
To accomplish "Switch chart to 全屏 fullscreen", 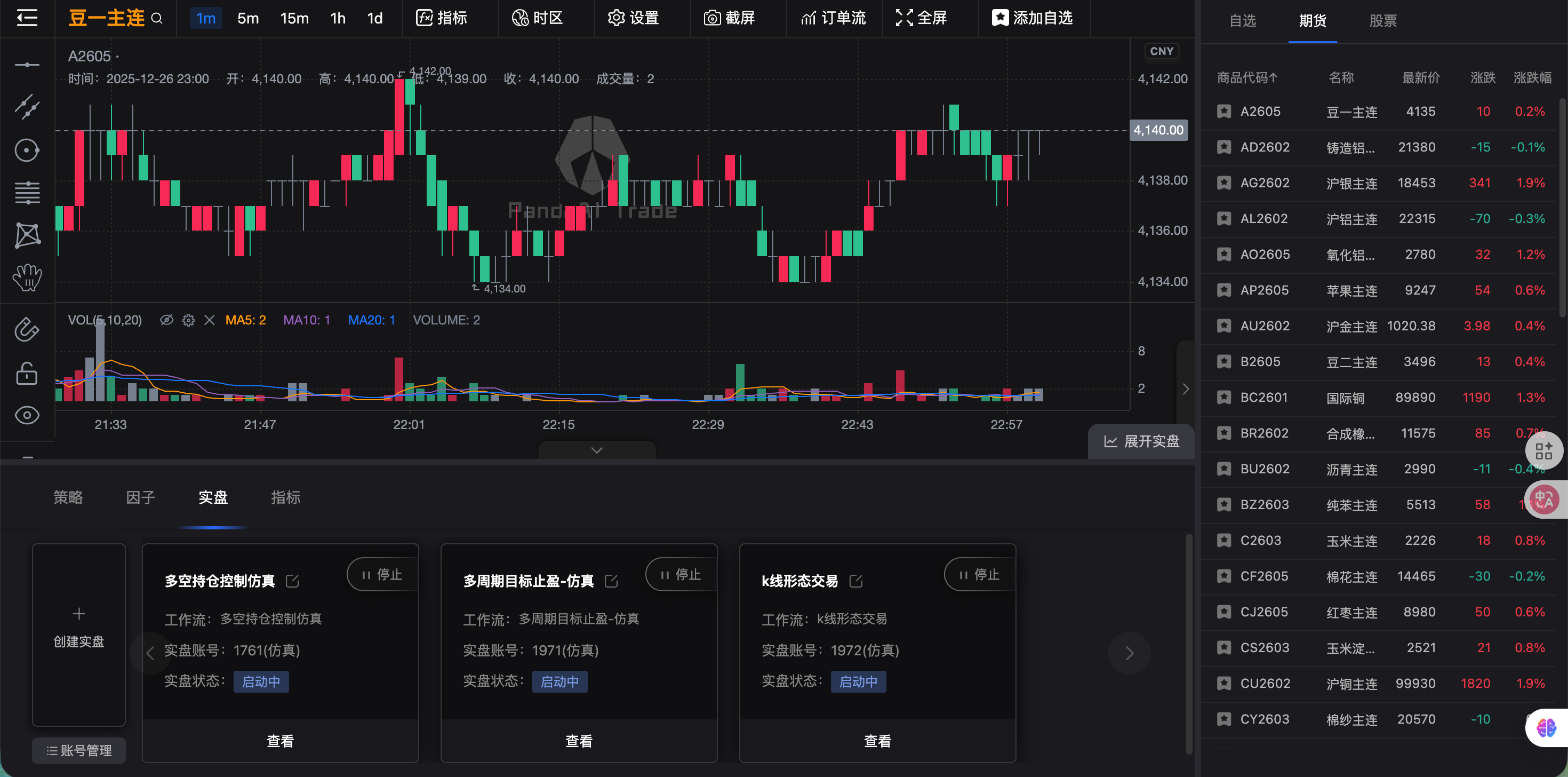I will pos(921,18).
